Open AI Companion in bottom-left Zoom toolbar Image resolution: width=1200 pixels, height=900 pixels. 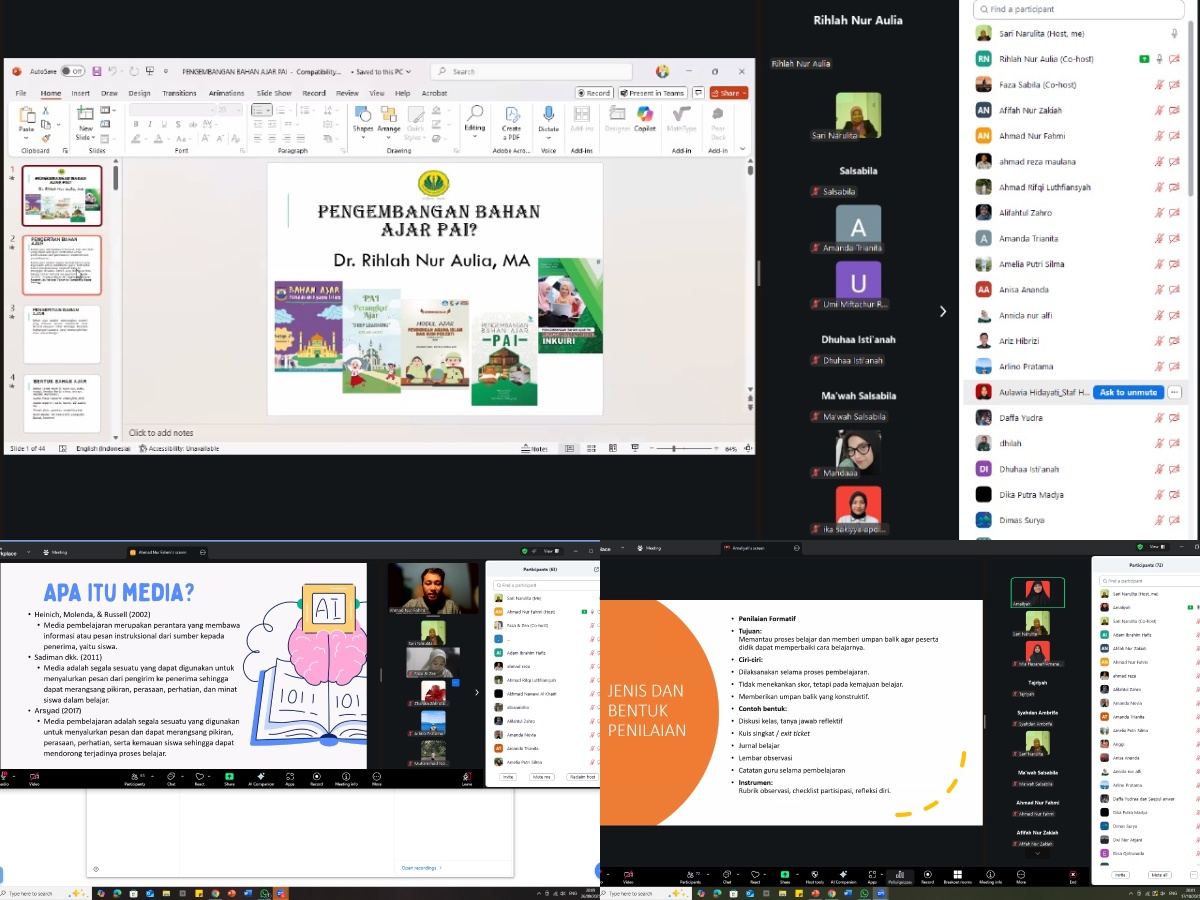tap(260, 777)
